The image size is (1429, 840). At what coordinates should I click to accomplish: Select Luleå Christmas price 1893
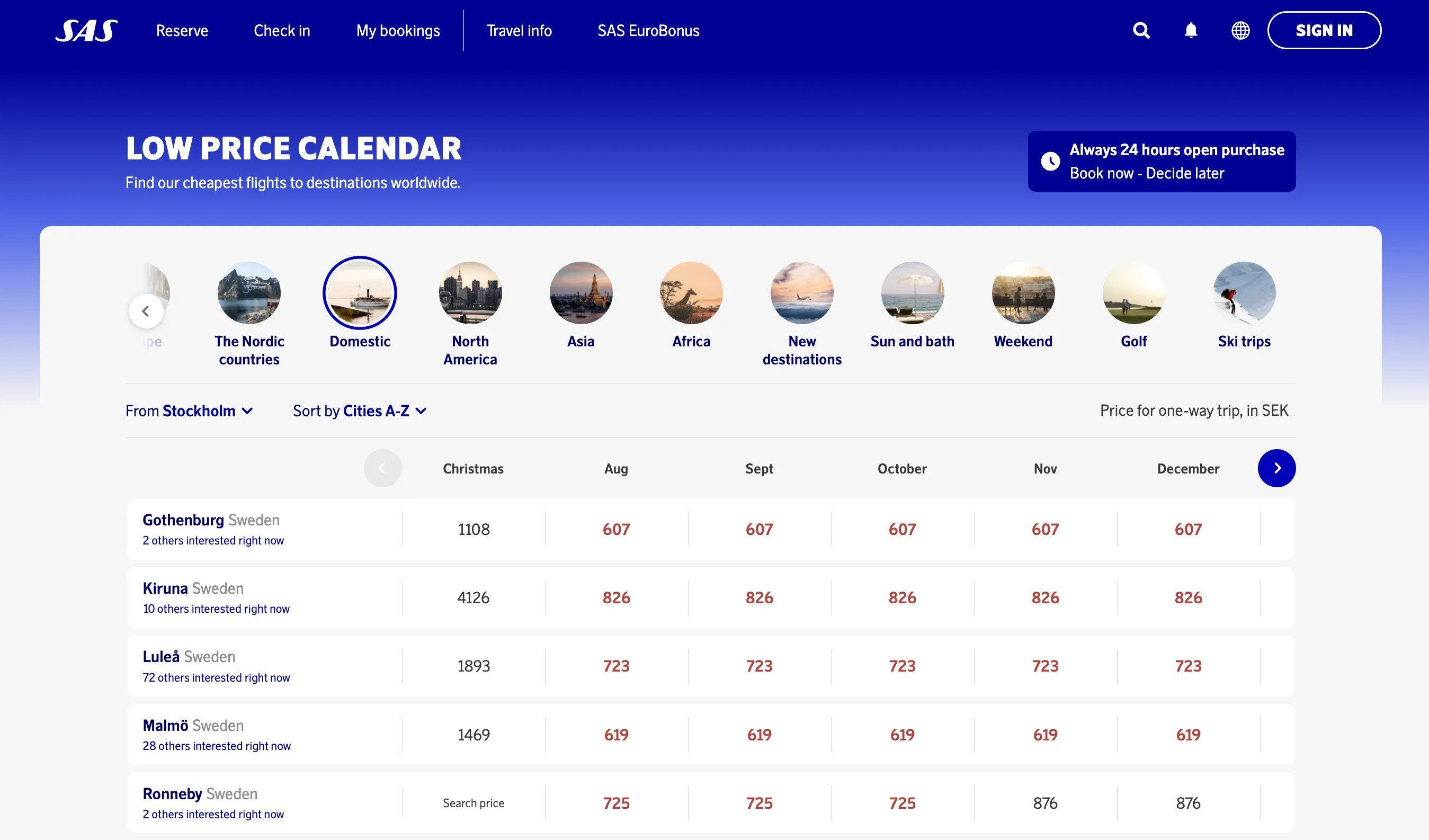tap(474, 666)
